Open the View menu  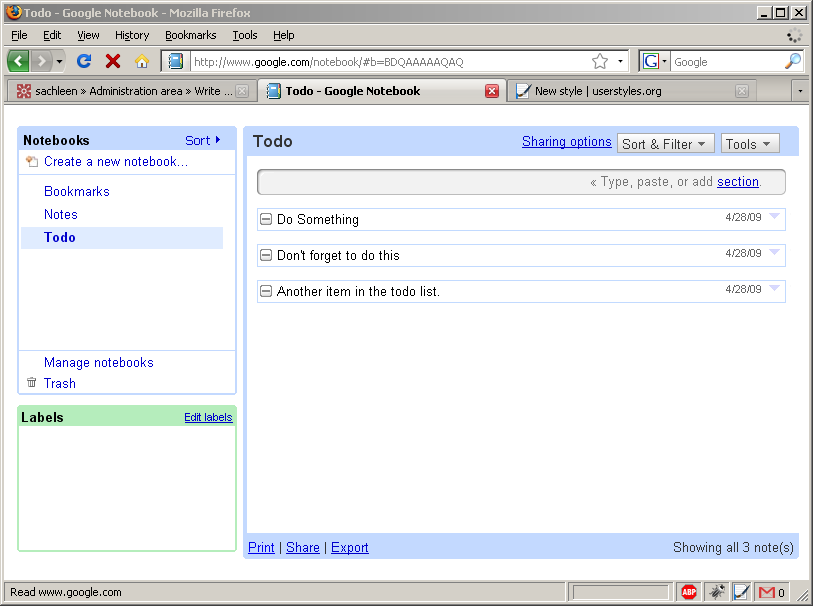[x=88, y=35]
